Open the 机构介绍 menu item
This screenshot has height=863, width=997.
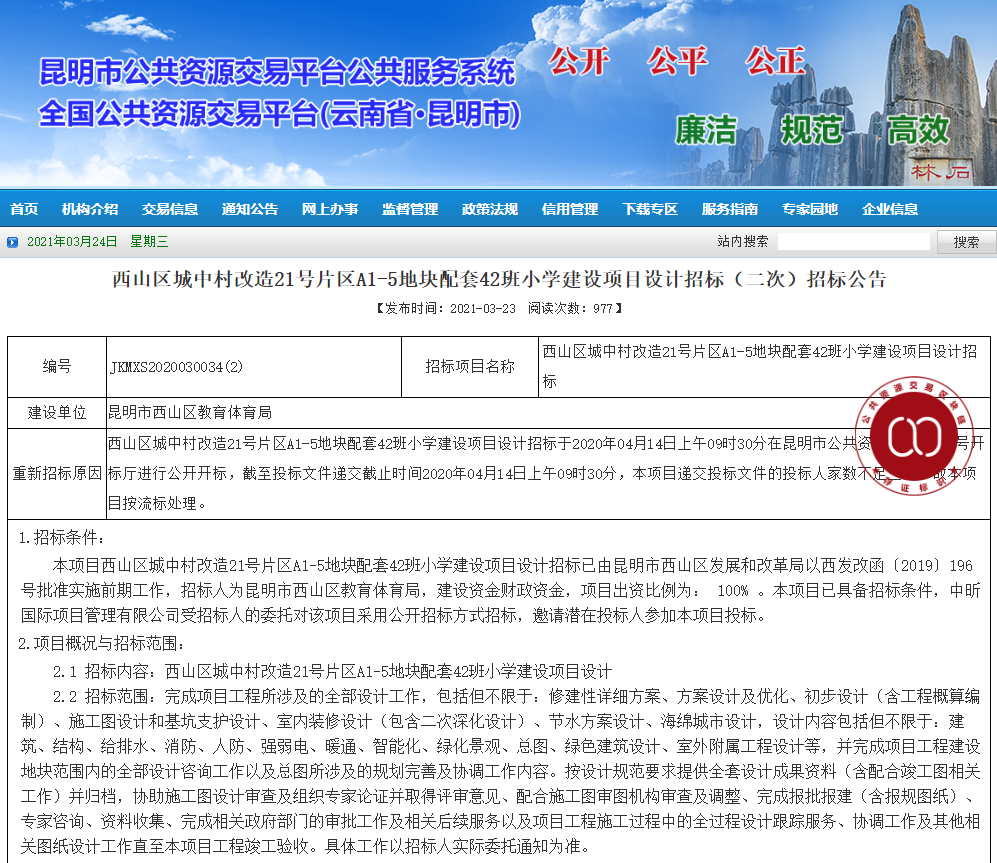(90, 209)
